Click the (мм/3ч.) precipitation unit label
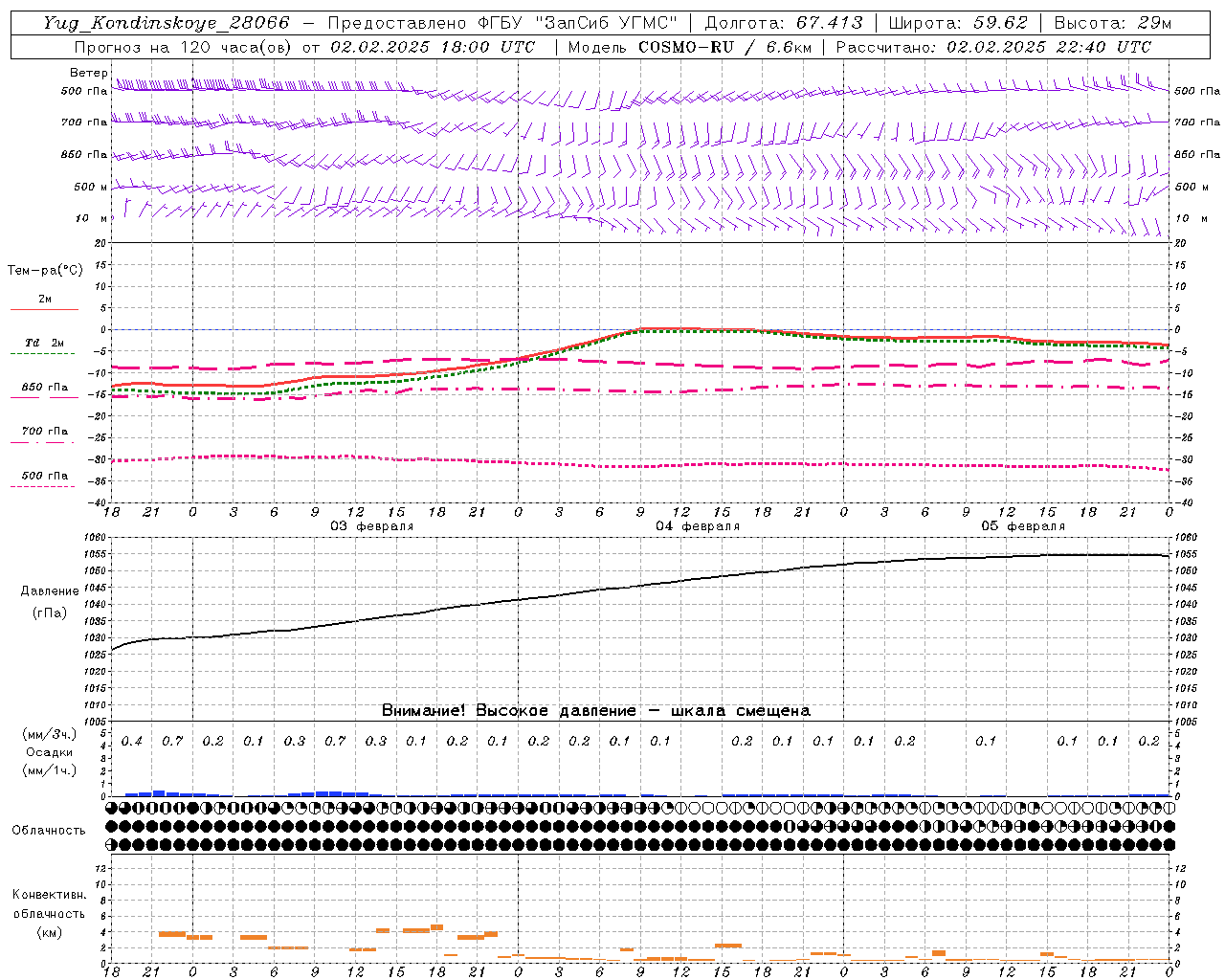 [x=50, y=734]
